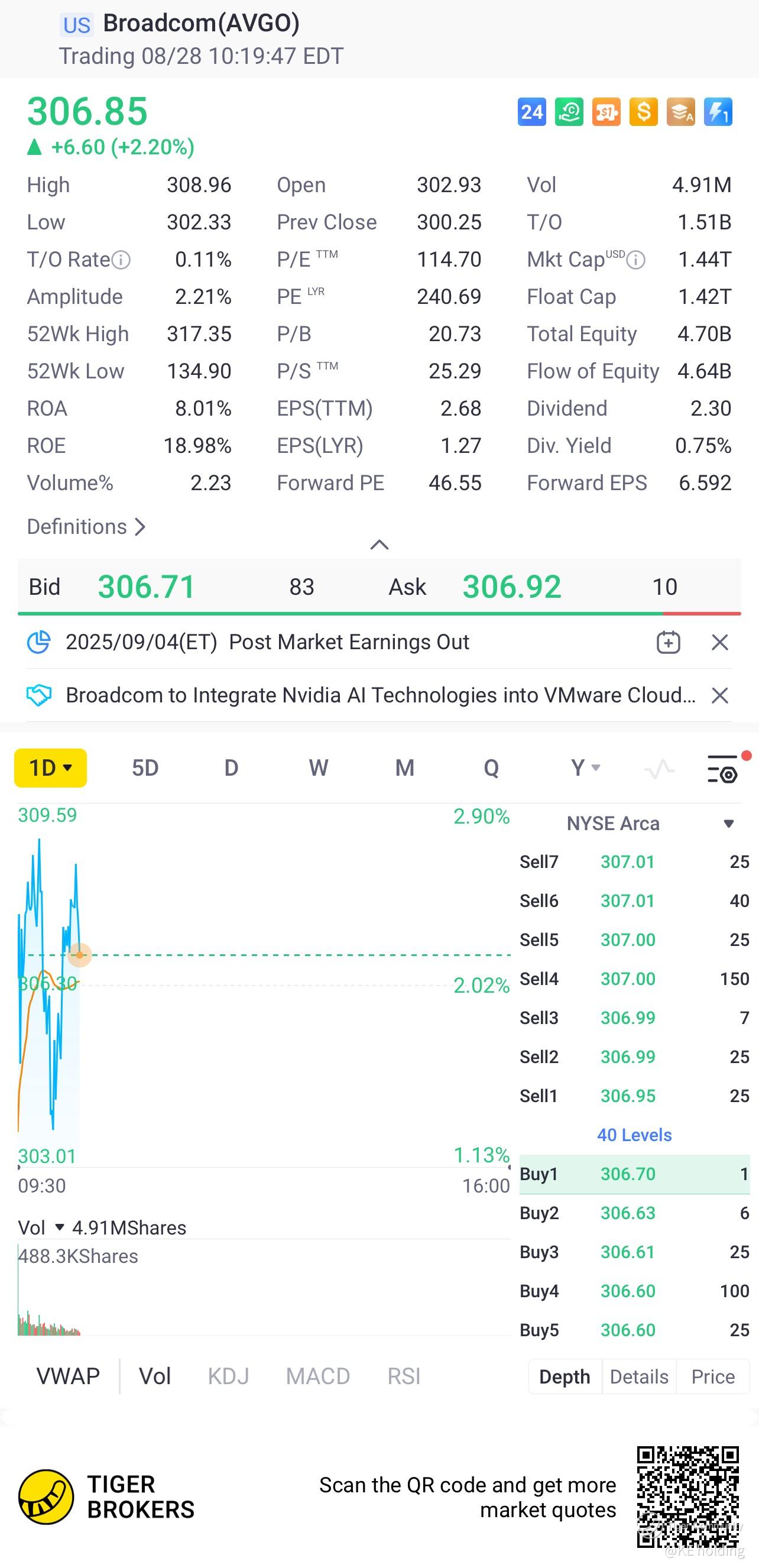Toggle the VWAP indicator
Viewport: 759px width, 1568px height.
(x=68, y=1376)
